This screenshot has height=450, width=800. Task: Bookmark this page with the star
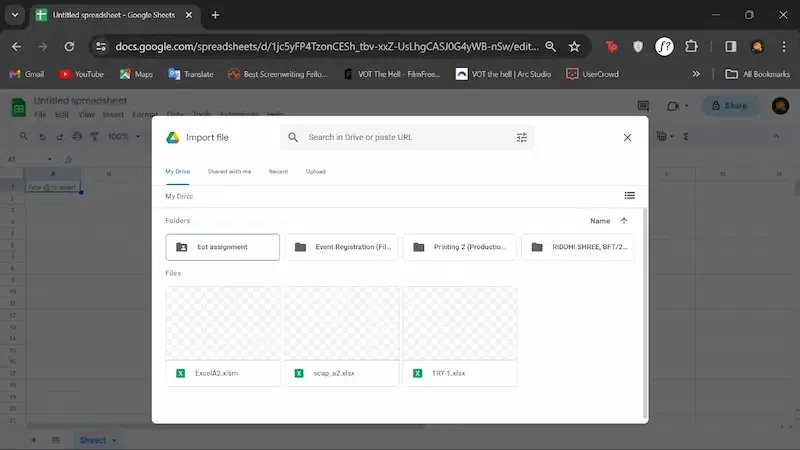click(x=574, y=46)
